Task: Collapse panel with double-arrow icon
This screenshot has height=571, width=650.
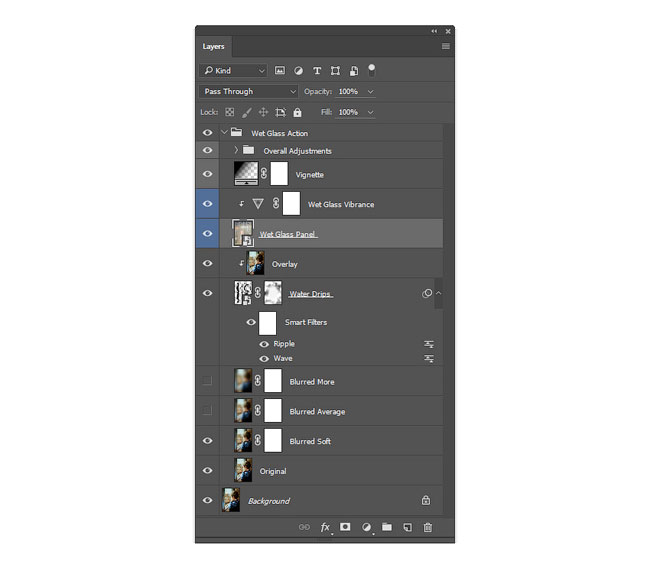Action: (434, 31)
